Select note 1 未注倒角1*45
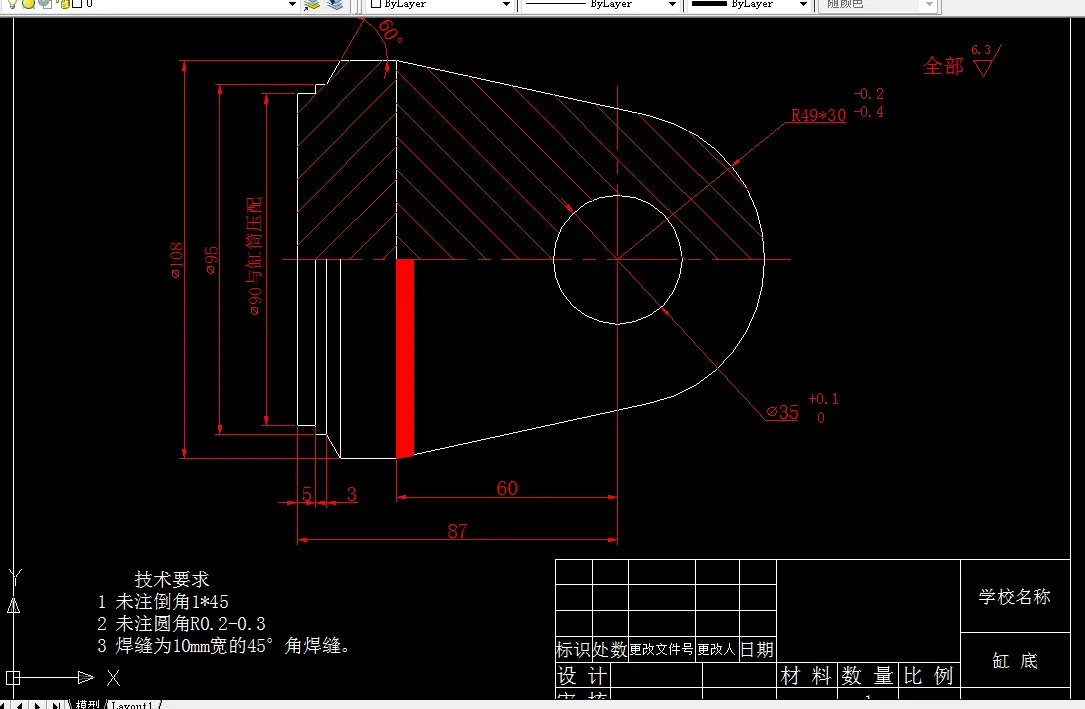 [163, 602]
